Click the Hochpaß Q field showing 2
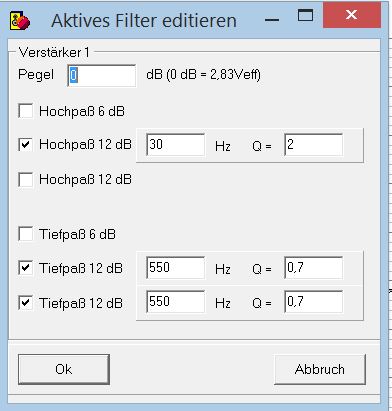The image size is (392, 411). (313, 145)
